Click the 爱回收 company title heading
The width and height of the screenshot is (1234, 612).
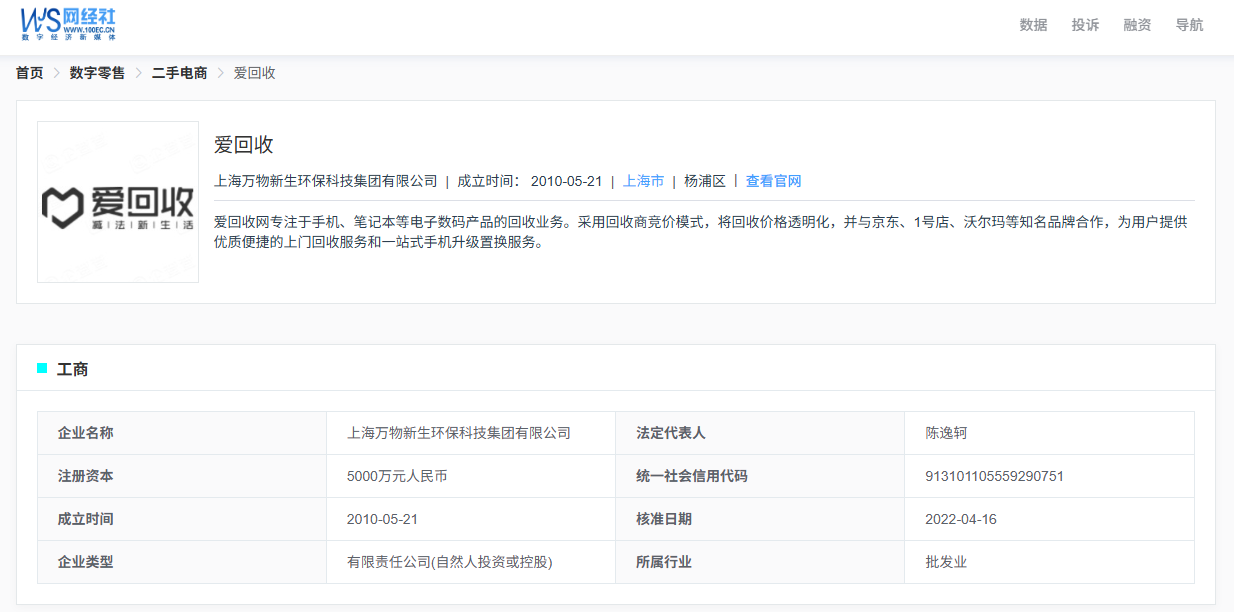[x=244, y=144]
